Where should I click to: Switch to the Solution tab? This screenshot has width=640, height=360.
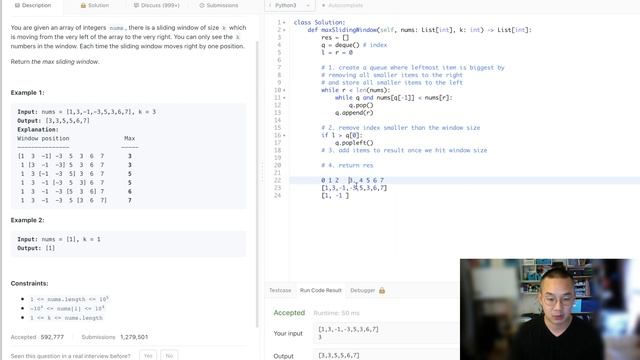(x=94, y=5)
